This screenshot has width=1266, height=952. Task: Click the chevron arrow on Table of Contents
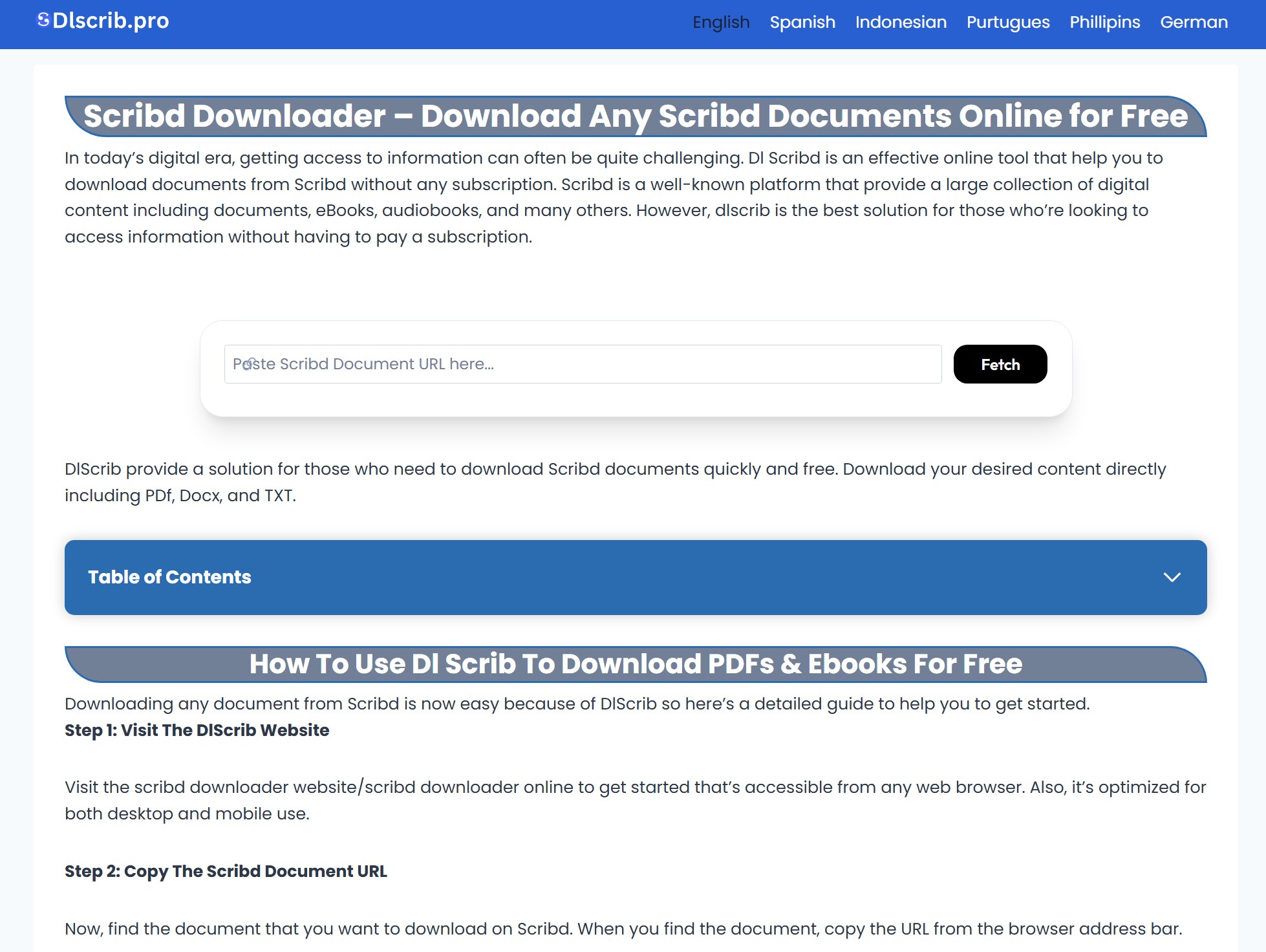pos(1174,578)
